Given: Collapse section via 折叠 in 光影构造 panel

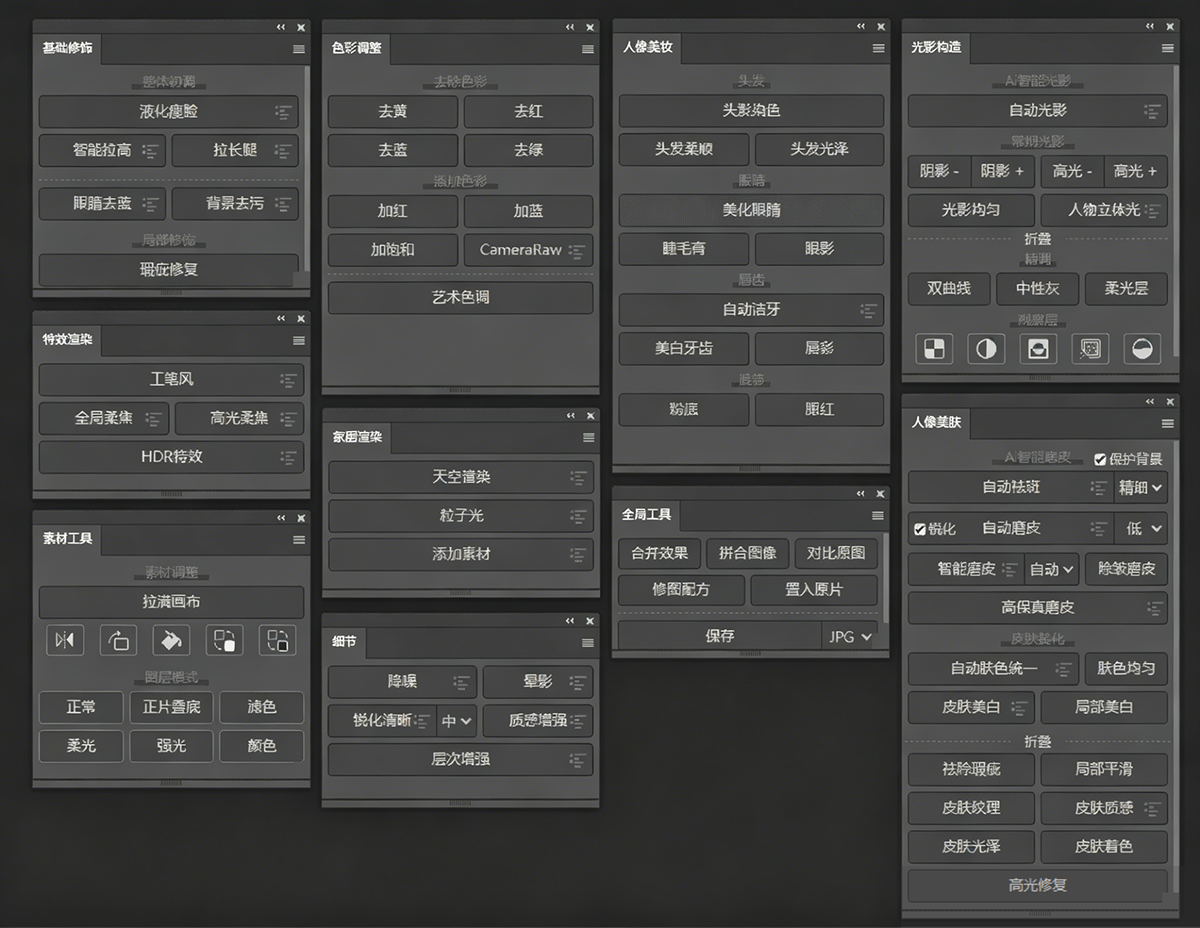Looking at the screenshot, I should coord(1037,239).
